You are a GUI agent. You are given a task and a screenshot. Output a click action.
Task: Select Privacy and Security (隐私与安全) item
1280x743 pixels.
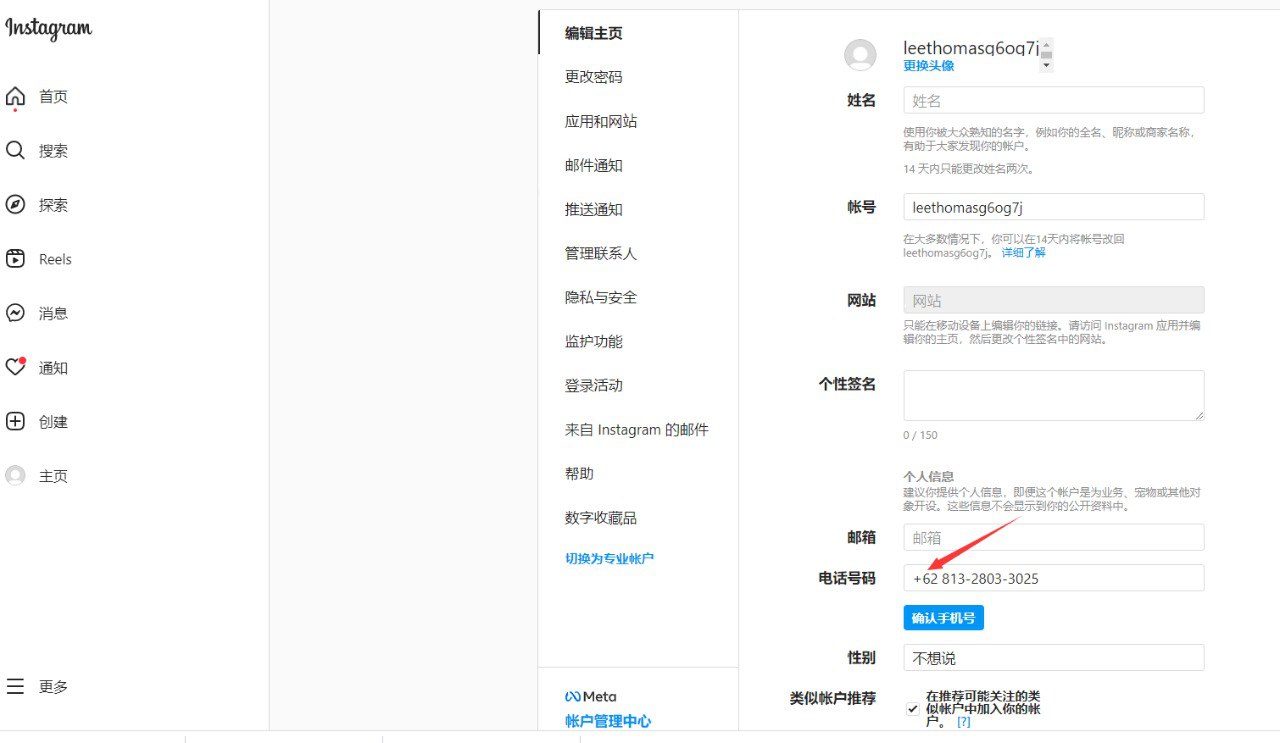click(x=600, y=297)
